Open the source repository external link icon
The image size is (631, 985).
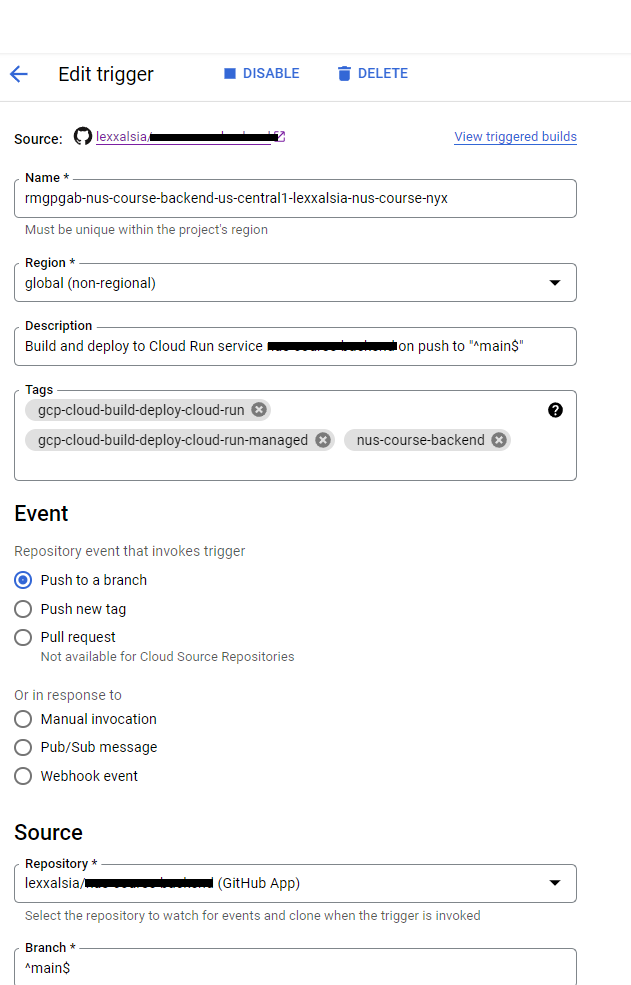(x=279, y=134)
